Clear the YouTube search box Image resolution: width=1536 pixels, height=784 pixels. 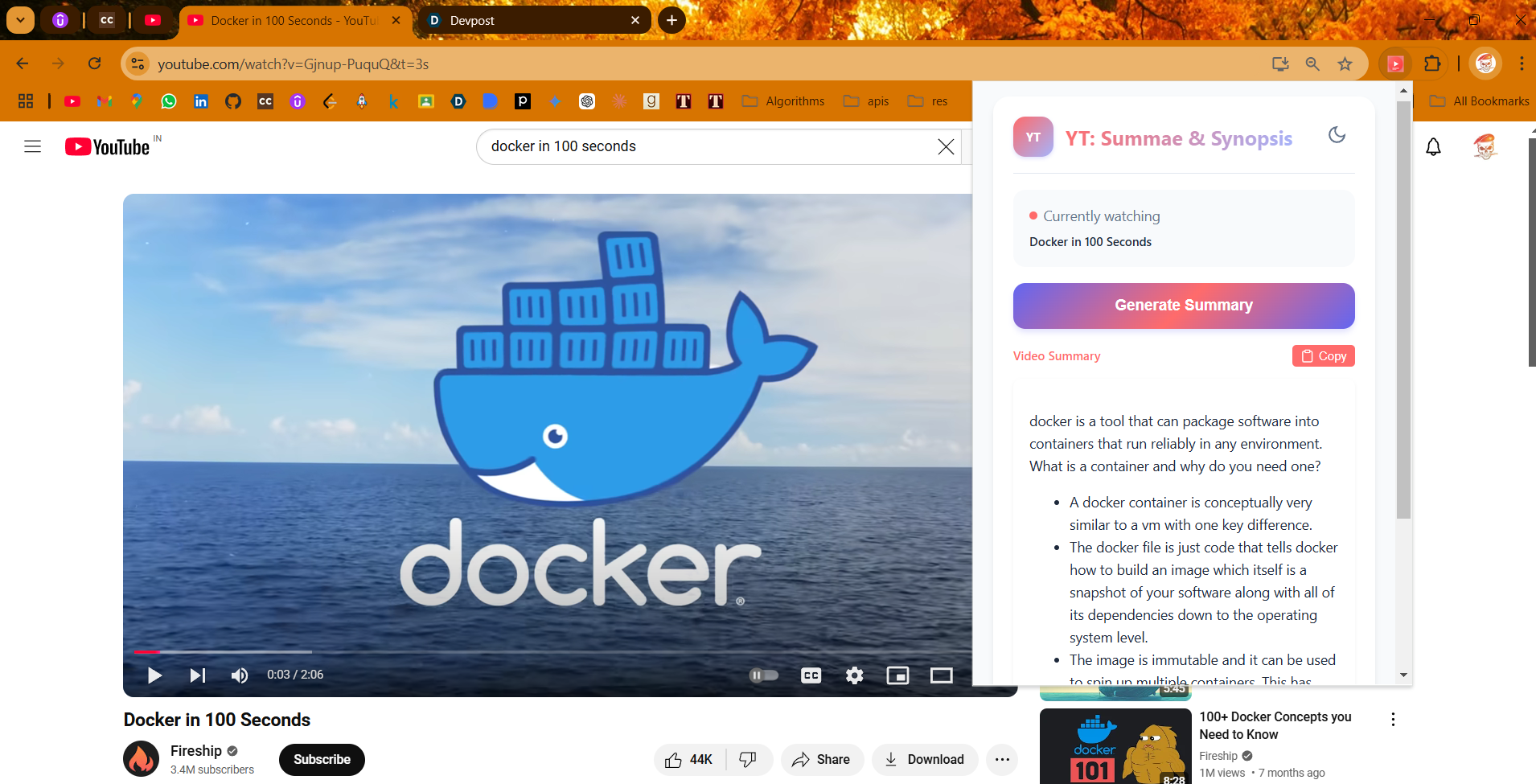click(x=946, y=146)
